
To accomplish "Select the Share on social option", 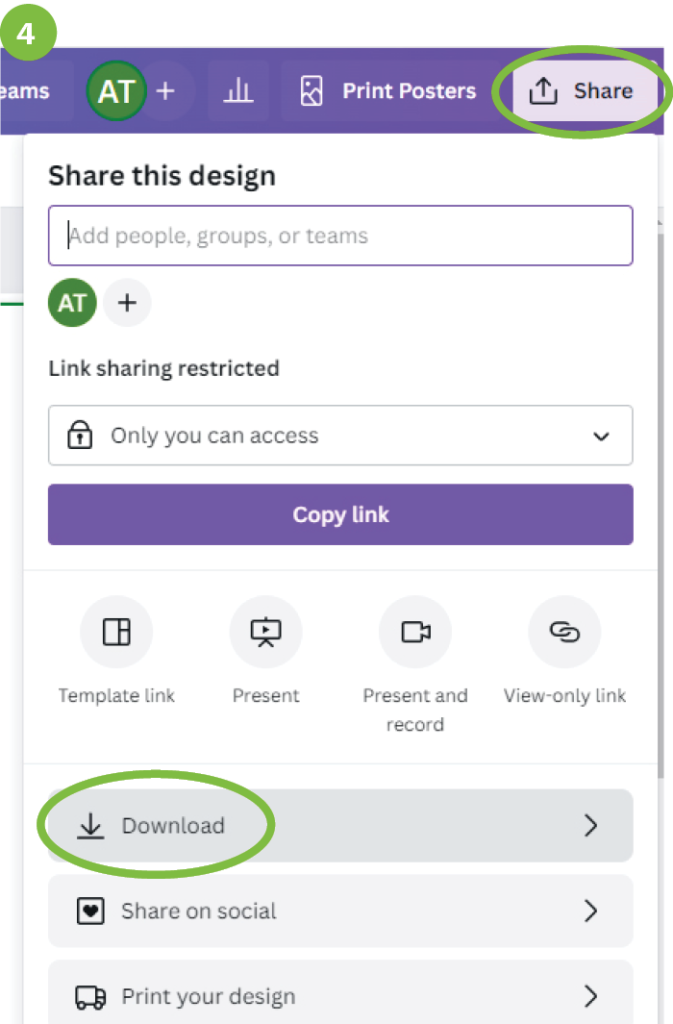I will pyautogui.click(x=198, y=911).
